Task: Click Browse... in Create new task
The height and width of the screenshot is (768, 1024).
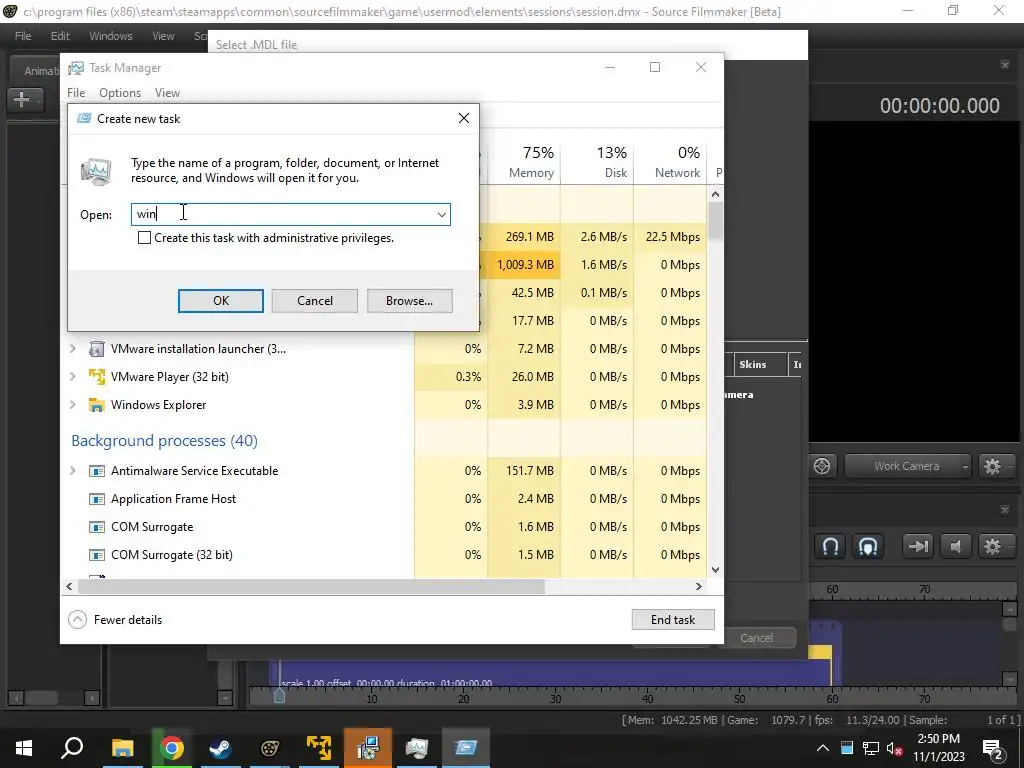Action: pyautogui.click(x=409, y=300)
